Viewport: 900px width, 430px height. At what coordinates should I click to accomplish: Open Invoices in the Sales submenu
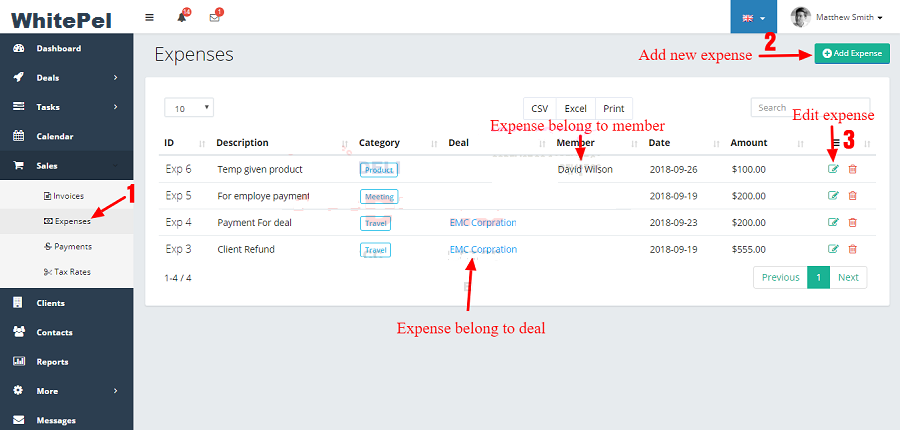(x=68, y=195)
